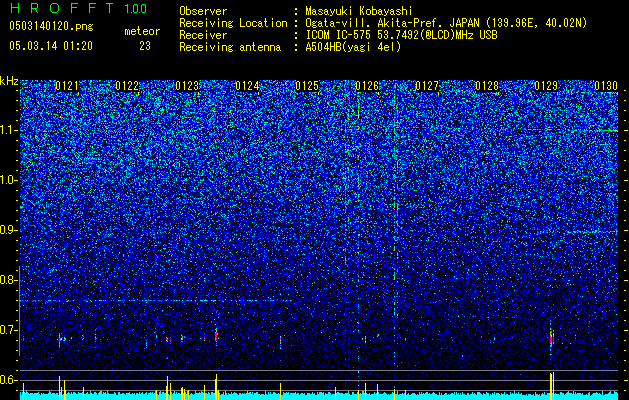Click the 0128 time marker
The image size is (629, 400).
click(487, 86)
